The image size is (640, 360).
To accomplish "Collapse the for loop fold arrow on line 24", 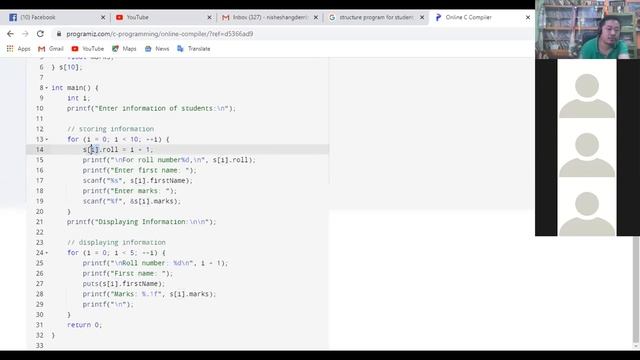I will [47, 253].
